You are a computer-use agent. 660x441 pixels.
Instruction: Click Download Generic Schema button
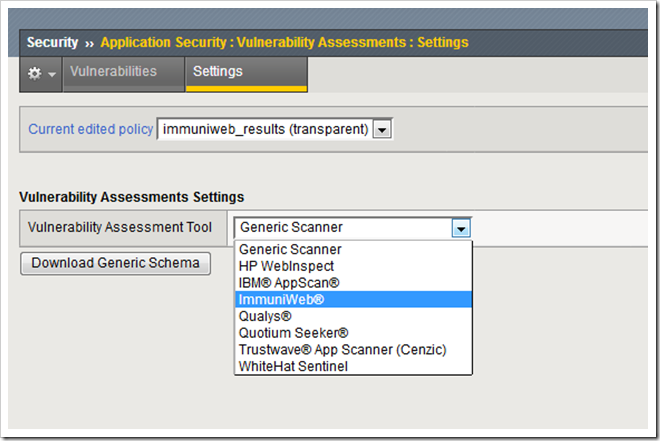tap(115, 263)
